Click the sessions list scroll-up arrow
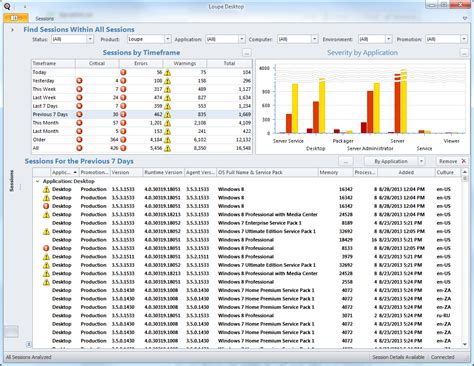This screenshot has height=366, width=474. coord(465,172)
